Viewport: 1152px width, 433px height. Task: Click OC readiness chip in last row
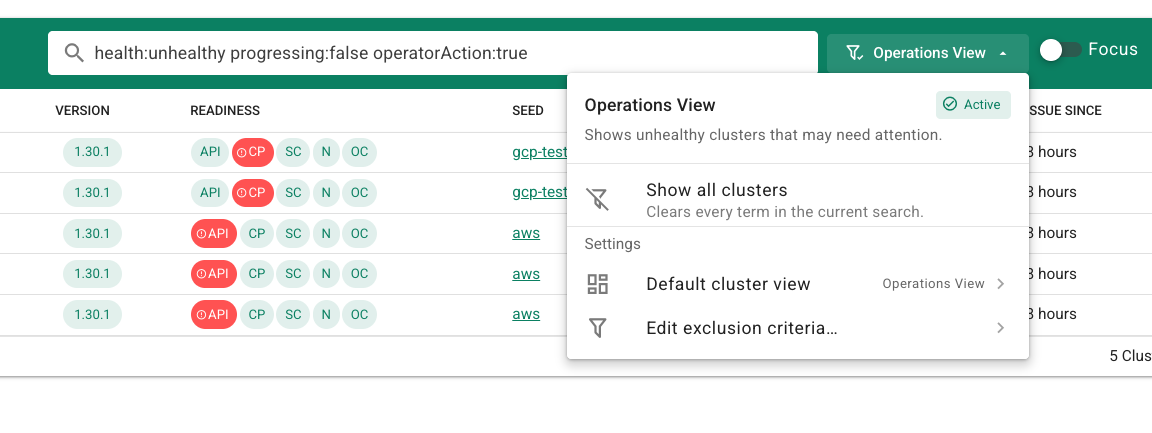(359, 314)
